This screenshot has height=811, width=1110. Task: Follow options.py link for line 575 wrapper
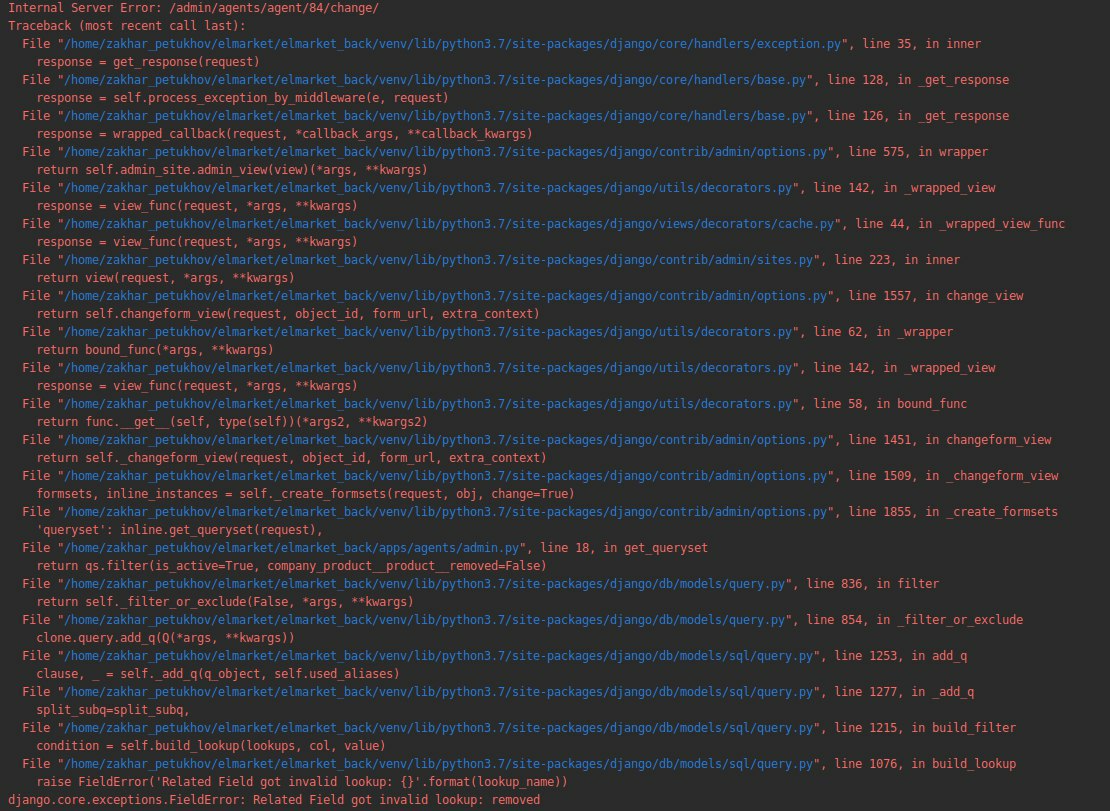446,152
